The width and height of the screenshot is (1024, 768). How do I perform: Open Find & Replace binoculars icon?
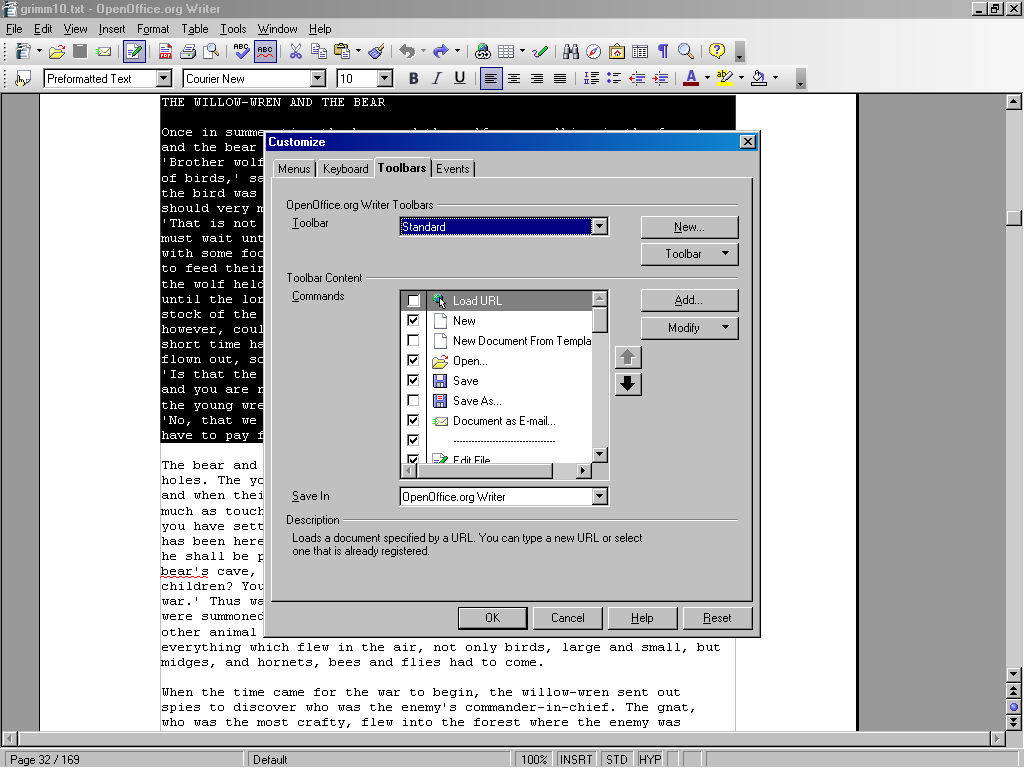pyautogui.click(x=571, y=51)
